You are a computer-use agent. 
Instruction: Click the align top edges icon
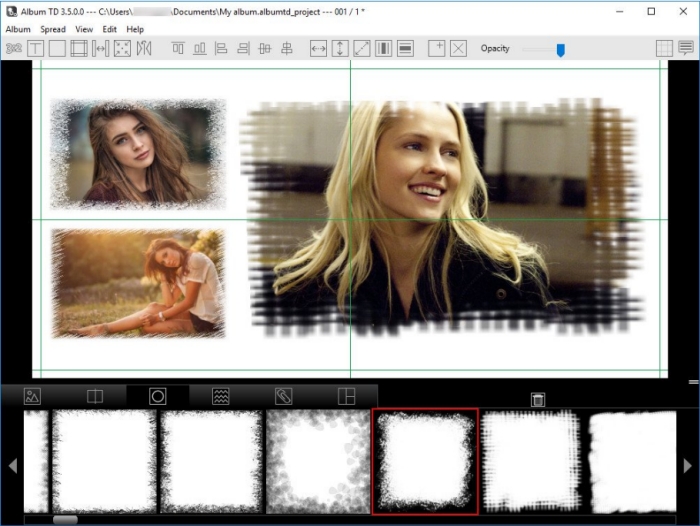[x=178, y=48]
